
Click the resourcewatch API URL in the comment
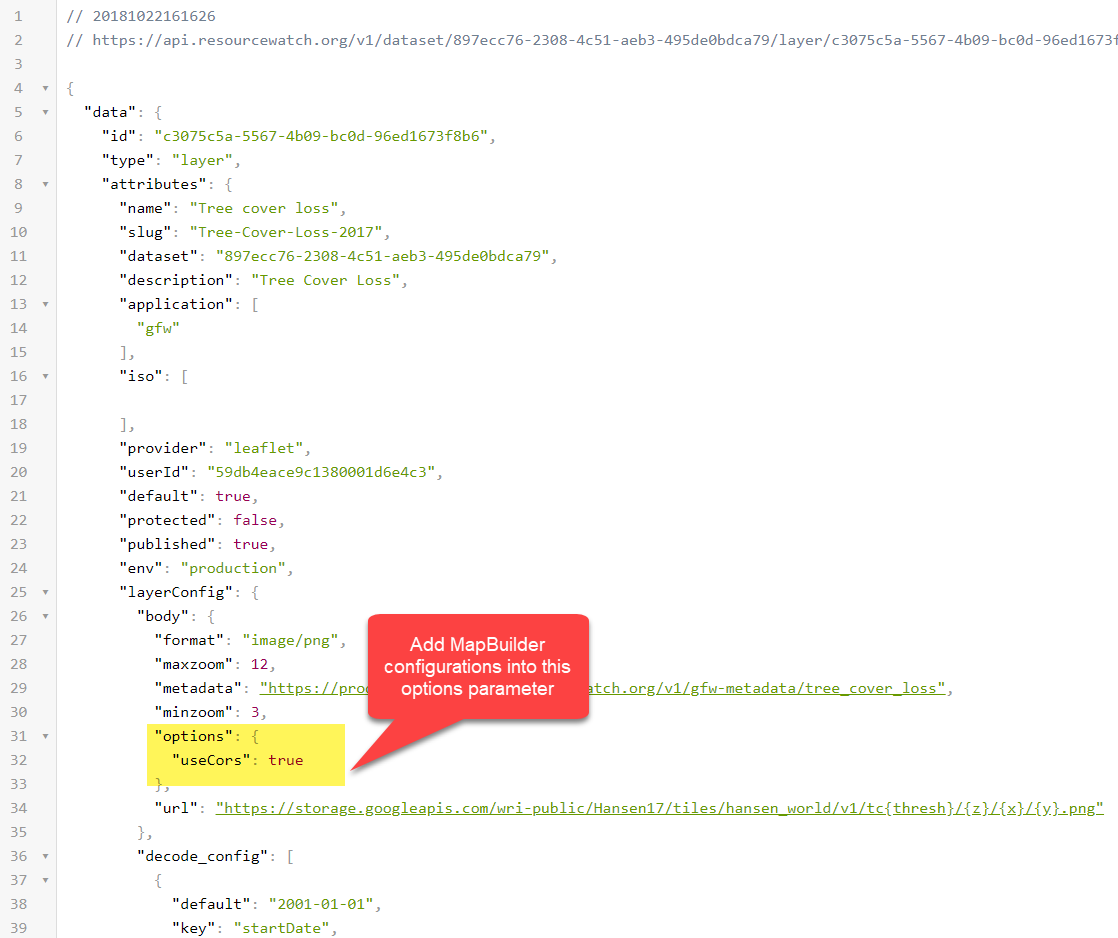(x=600, y=40)
